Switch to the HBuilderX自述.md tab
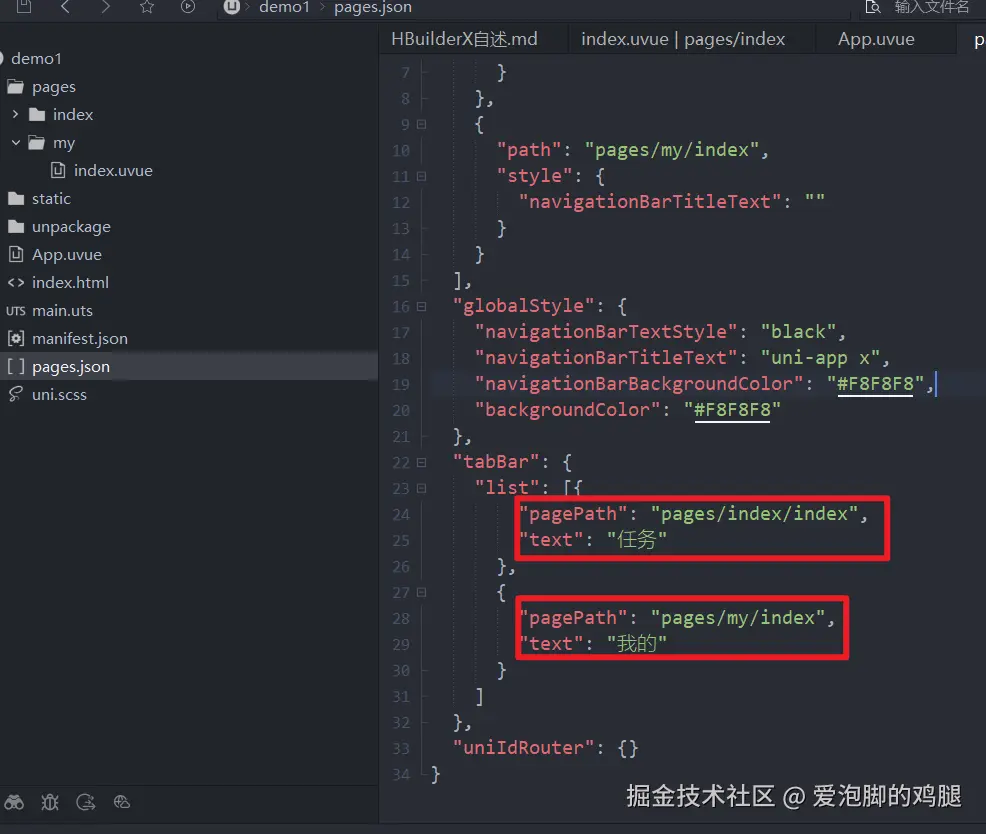 click(464, 39)
